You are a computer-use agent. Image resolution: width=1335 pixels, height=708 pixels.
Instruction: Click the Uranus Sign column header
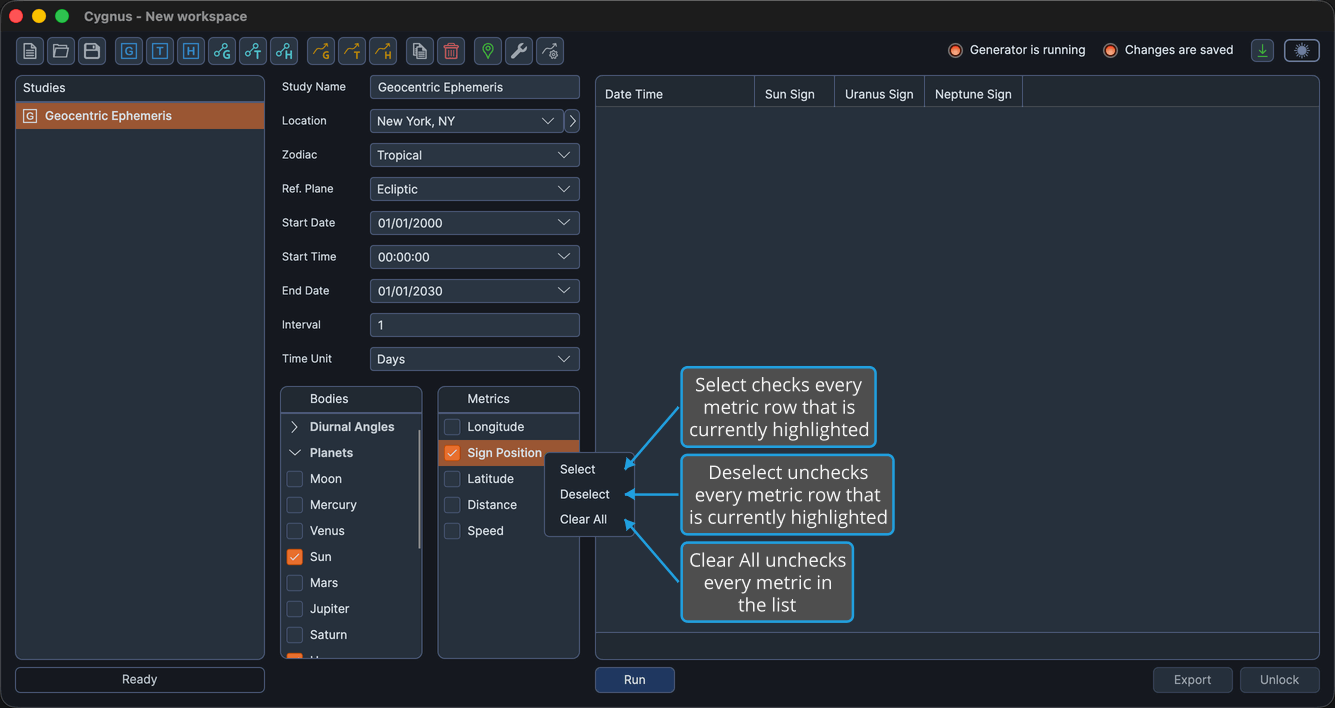click(879, 94)
